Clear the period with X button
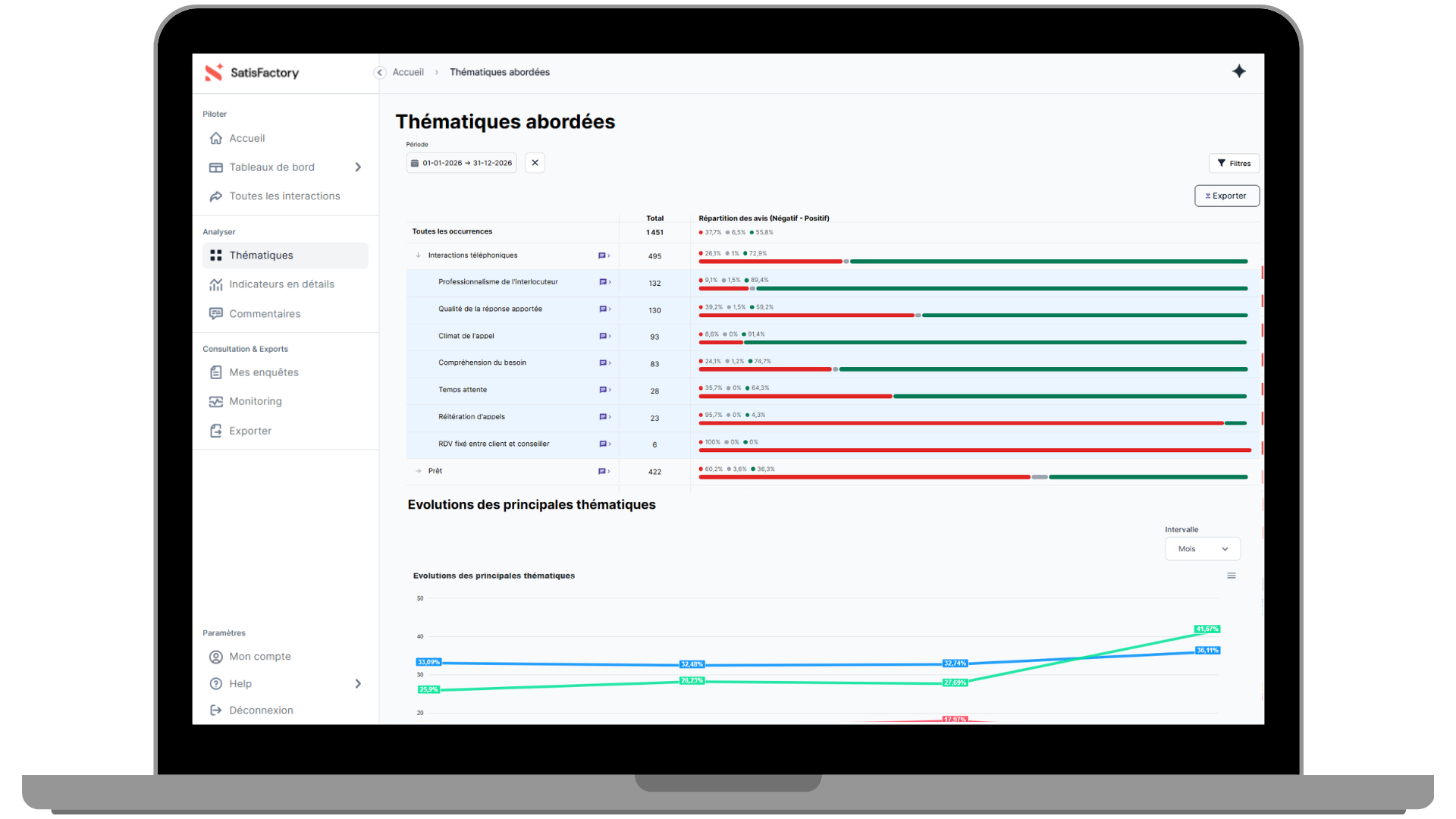1456x819 pixels. 535,163
